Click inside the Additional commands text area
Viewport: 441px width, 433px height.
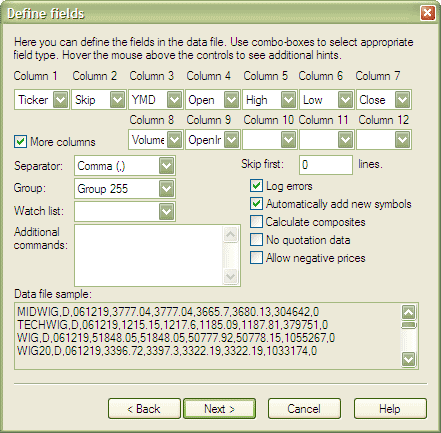click(149, 255)
